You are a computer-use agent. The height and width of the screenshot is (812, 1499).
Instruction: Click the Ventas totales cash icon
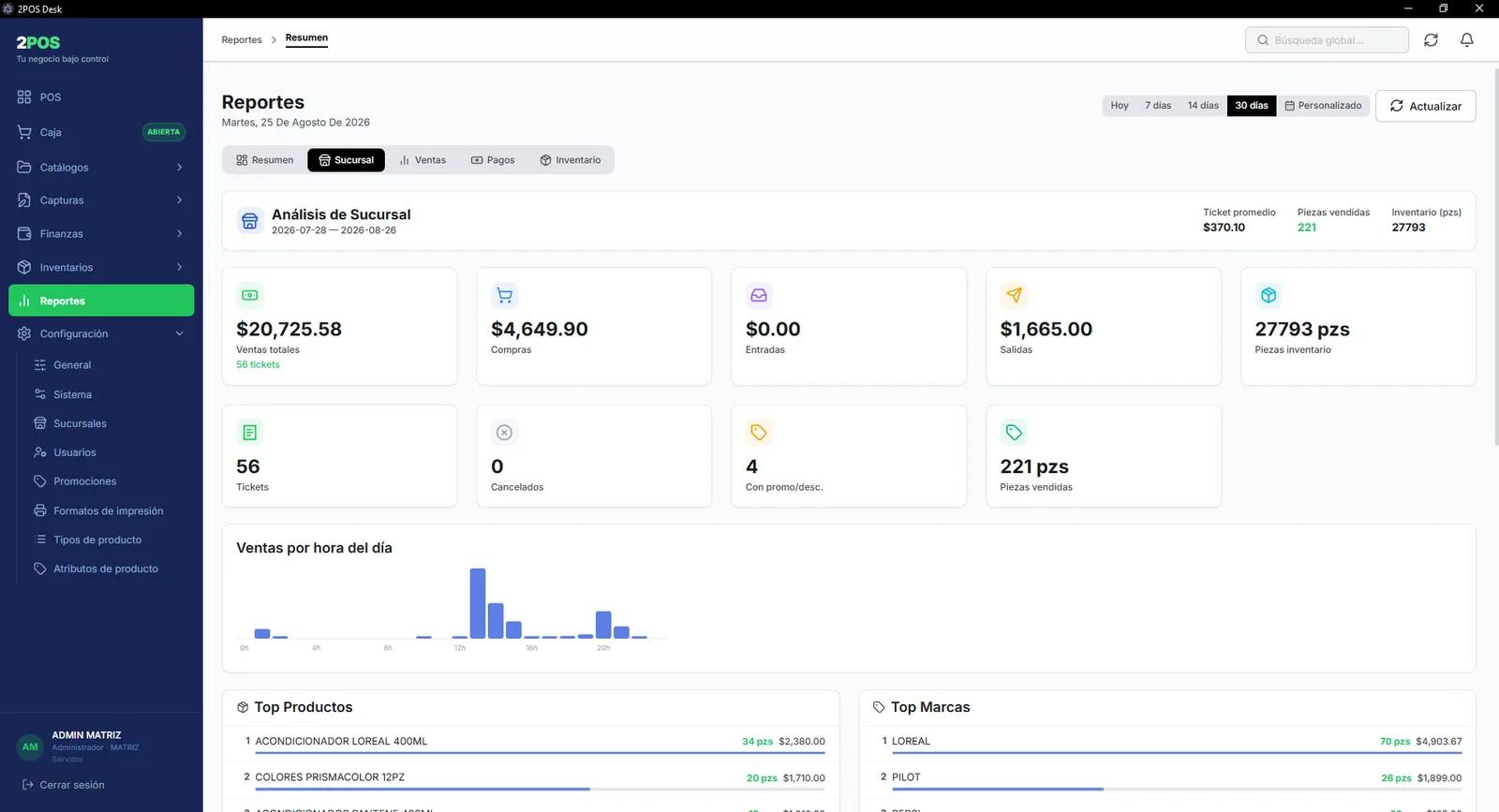click(x=250, y=295)
